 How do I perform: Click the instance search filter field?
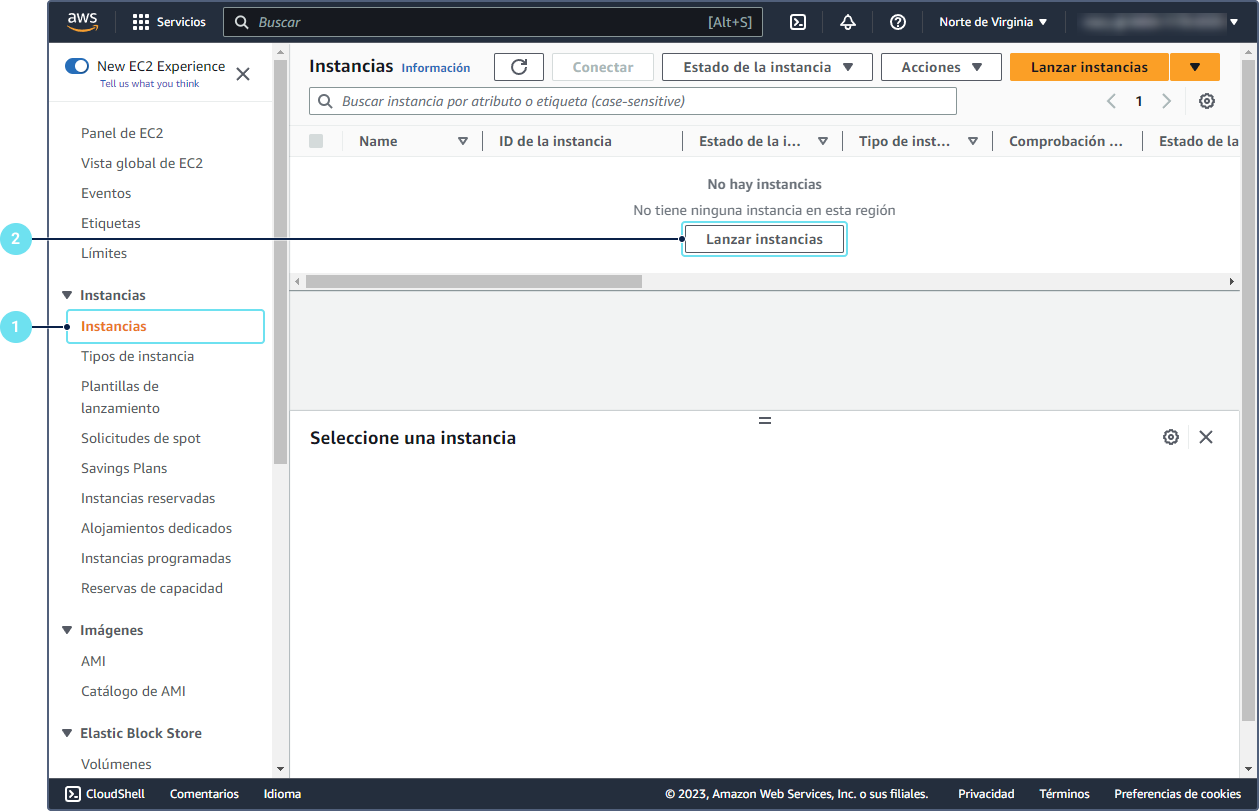[633, 101]
